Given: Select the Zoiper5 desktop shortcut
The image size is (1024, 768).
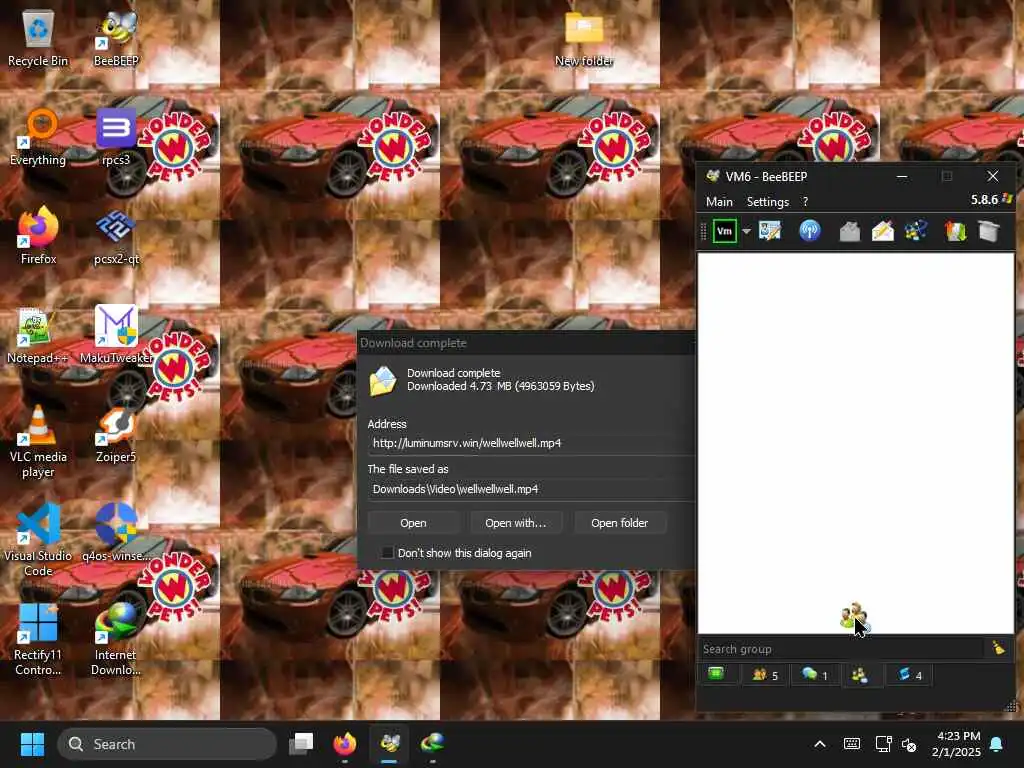Looking at the screenshot, I should coord(116,435).
